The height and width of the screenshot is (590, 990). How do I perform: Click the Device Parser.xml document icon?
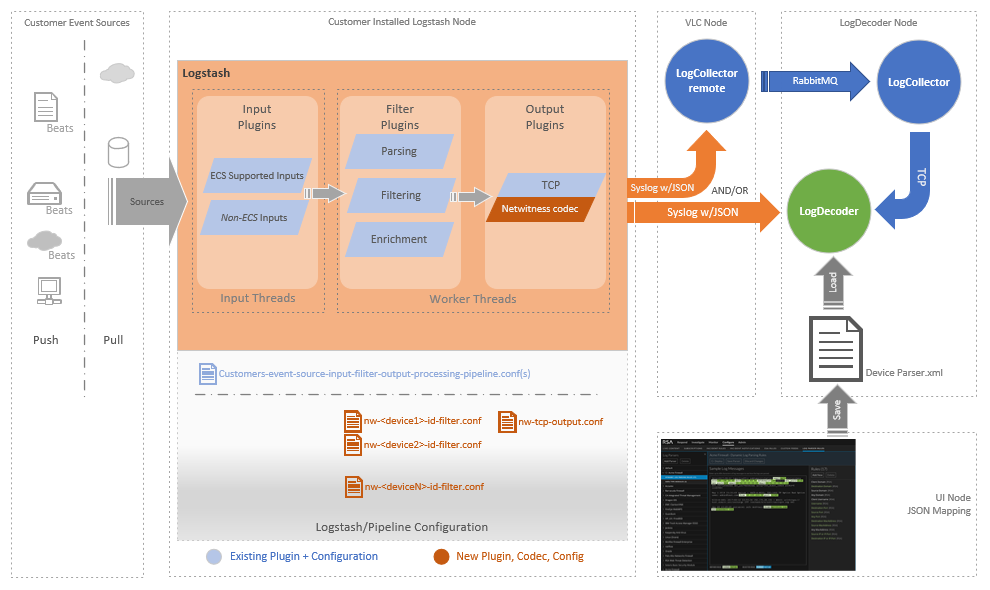[836, 349]
